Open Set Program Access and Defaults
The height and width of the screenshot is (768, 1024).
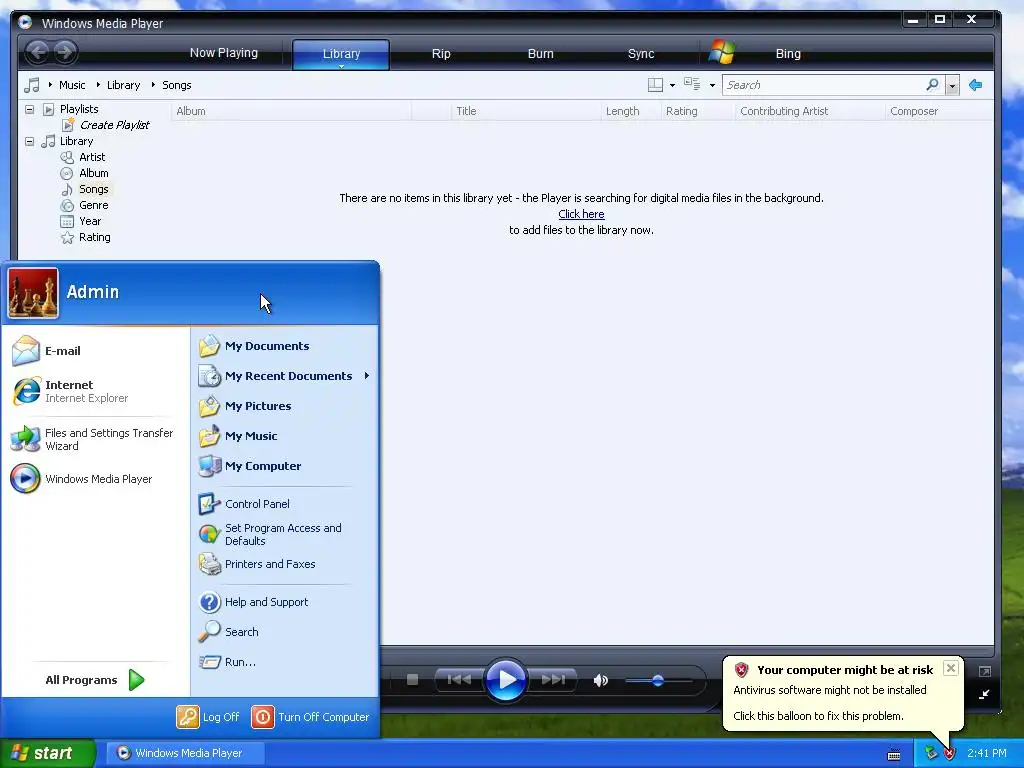(285, 534)
